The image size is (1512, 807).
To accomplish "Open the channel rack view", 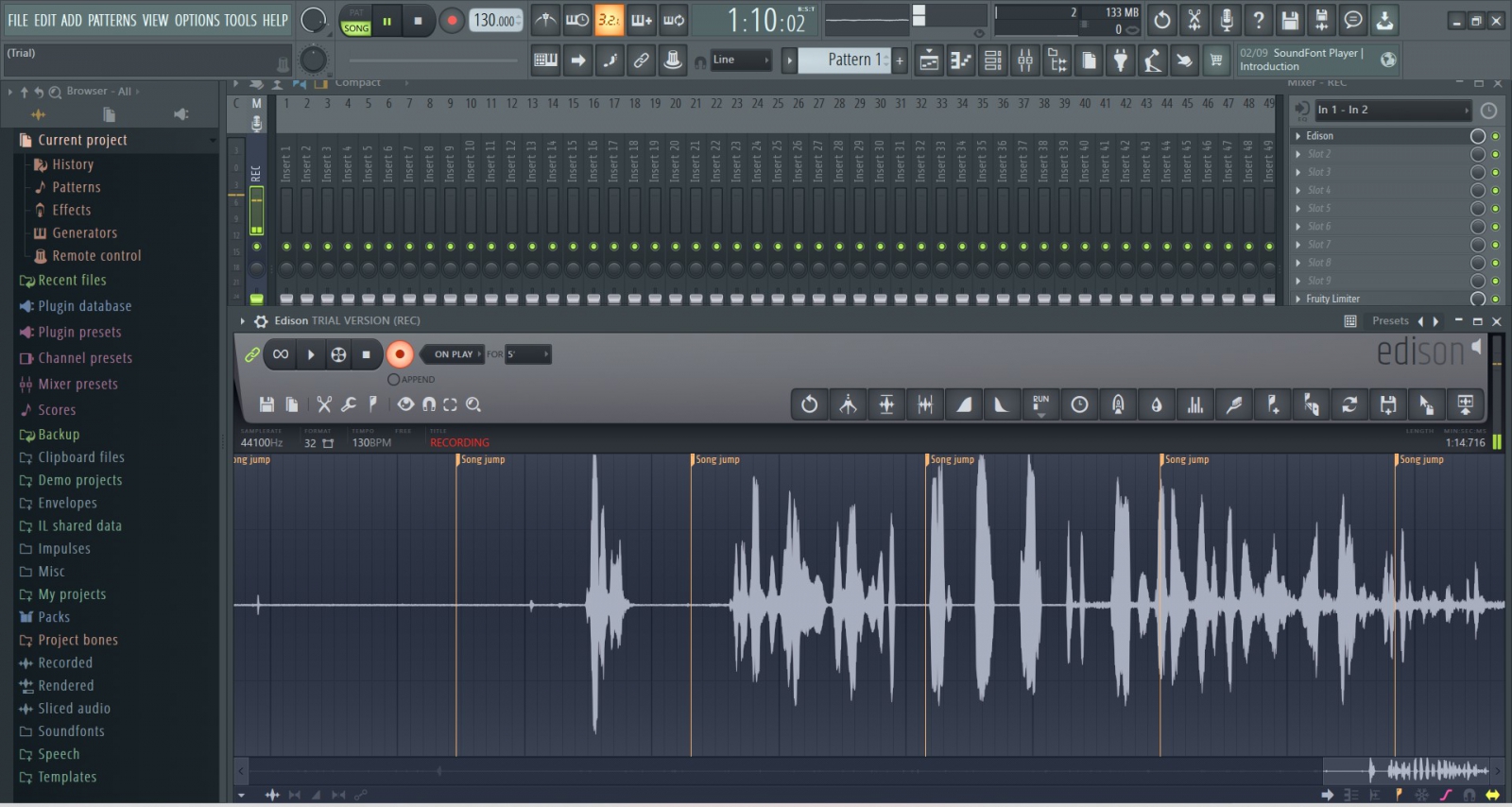I will coord(992,60).
